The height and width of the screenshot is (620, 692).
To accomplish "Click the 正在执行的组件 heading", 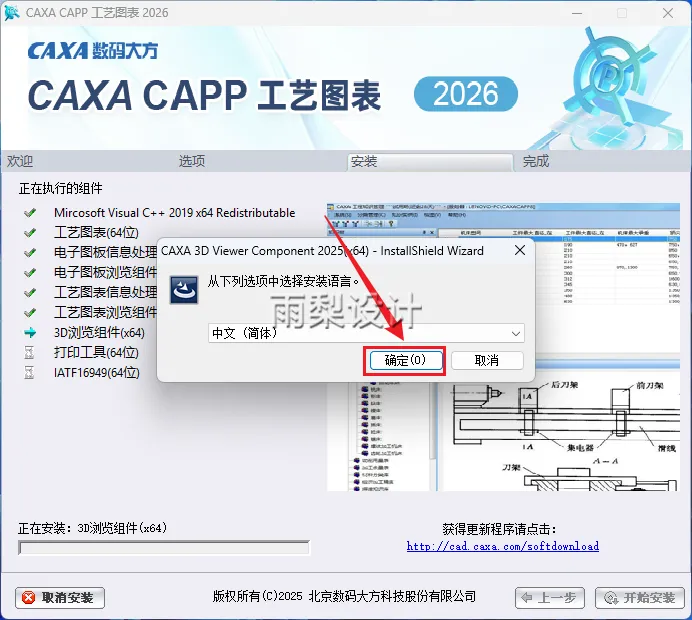I will pos(60,188).
